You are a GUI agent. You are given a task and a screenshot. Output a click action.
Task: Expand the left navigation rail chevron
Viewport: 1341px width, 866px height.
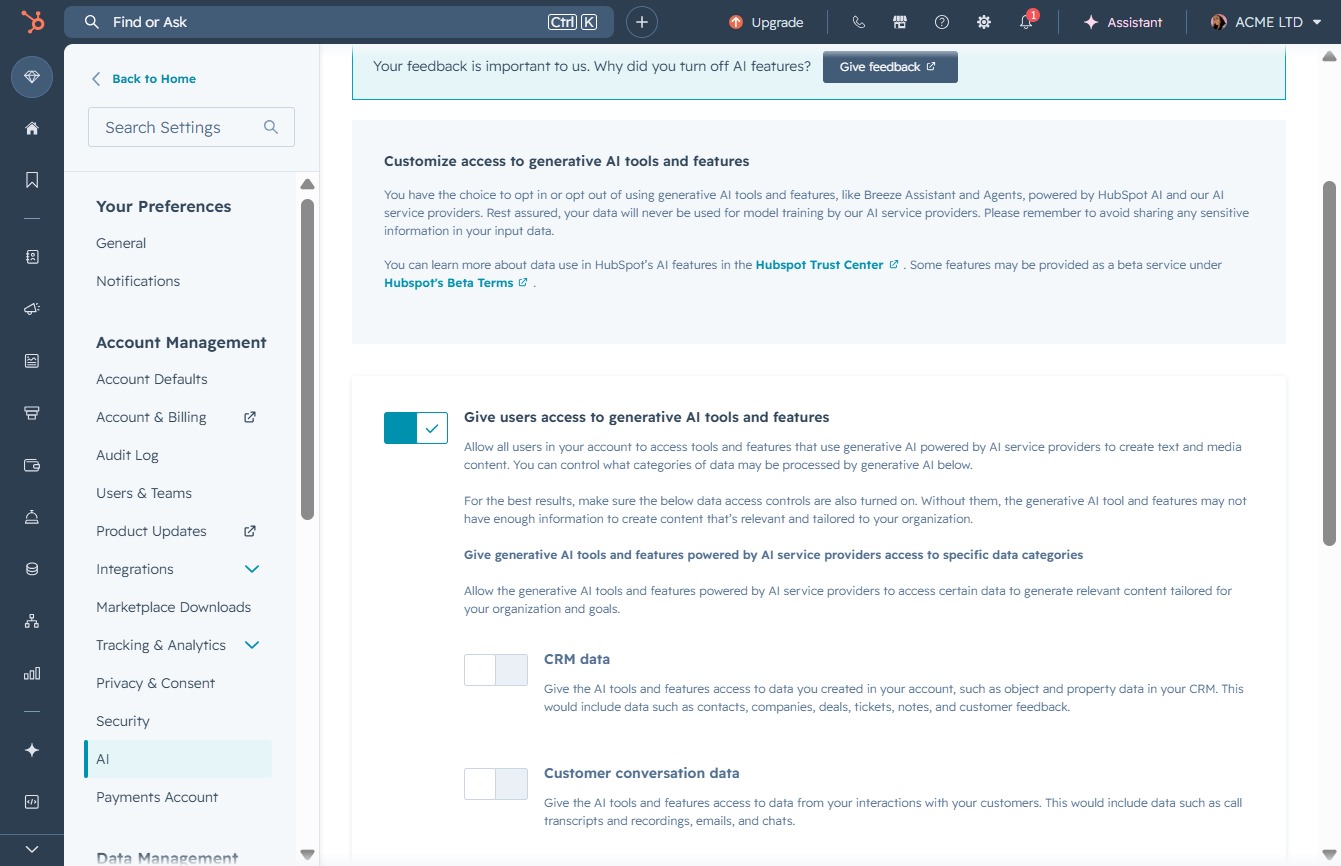(32, 849)
